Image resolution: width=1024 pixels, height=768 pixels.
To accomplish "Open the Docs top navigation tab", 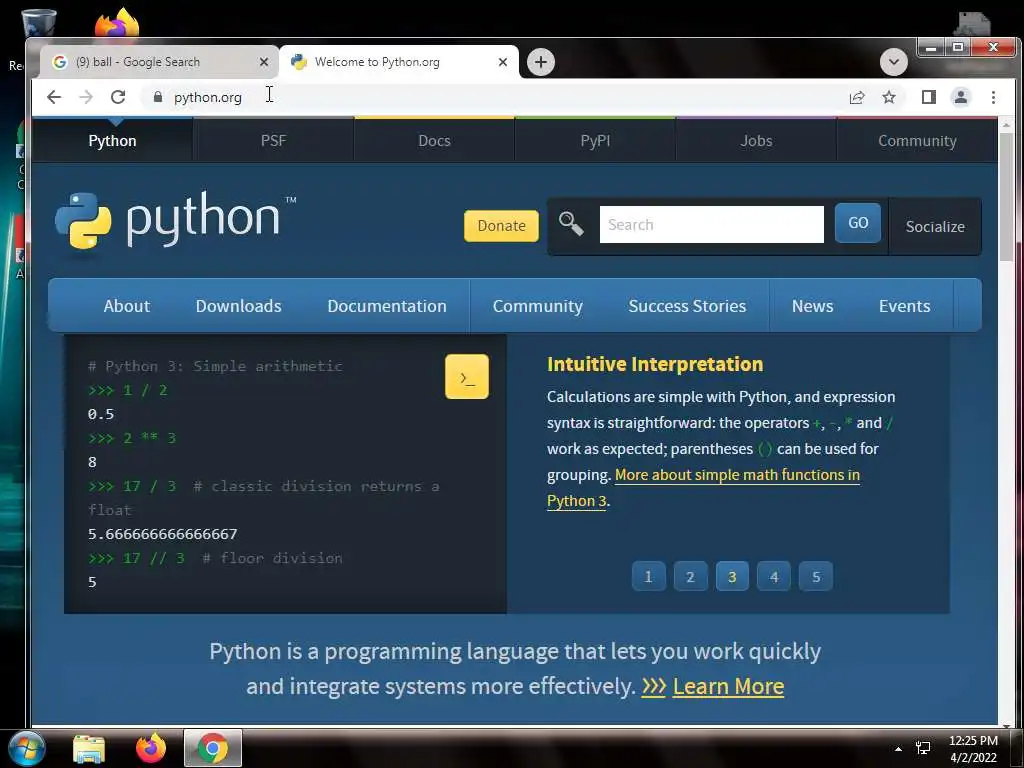I will [434, 140].
